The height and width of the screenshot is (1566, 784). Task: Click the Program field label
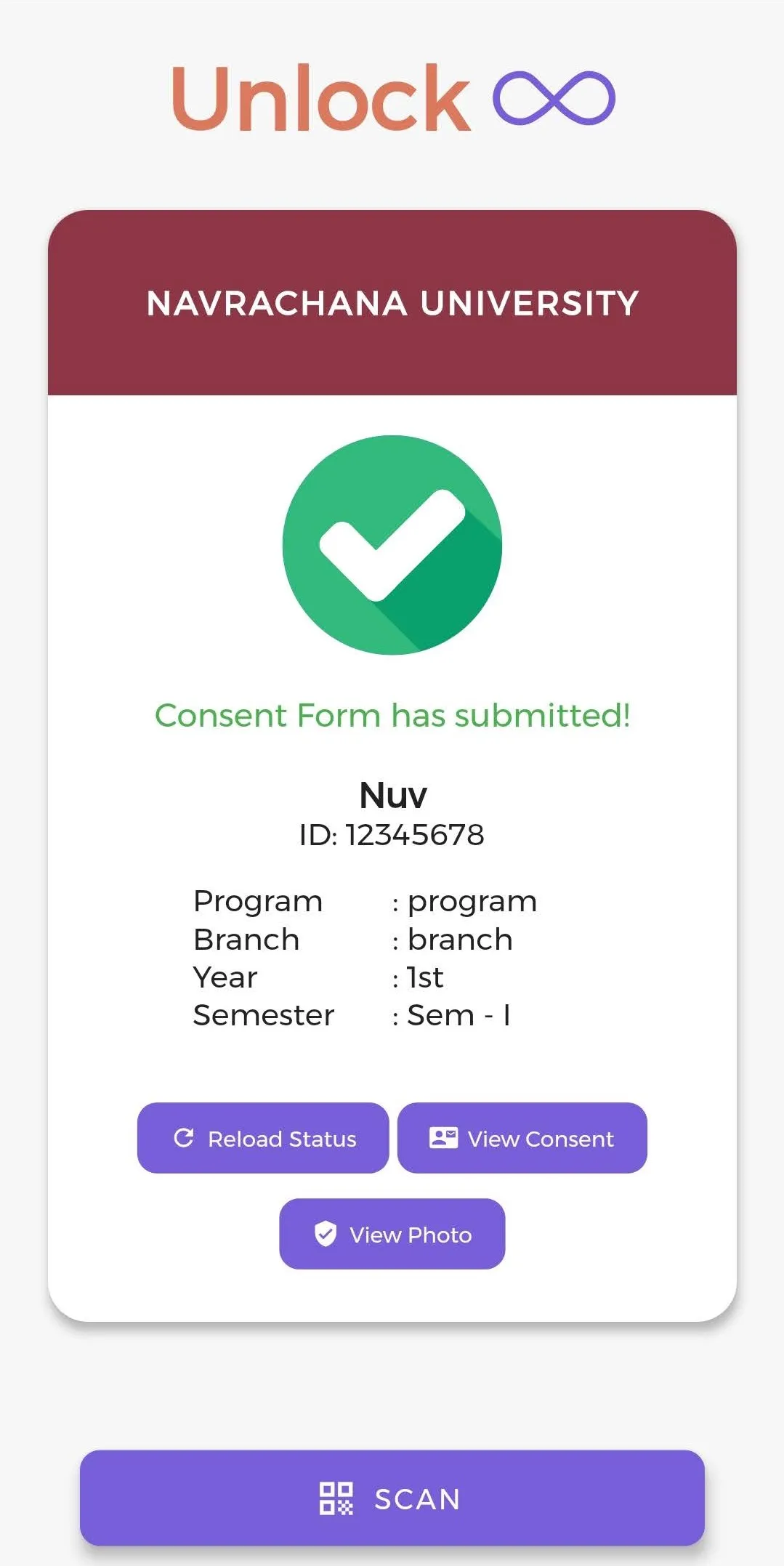click(258, 902)
